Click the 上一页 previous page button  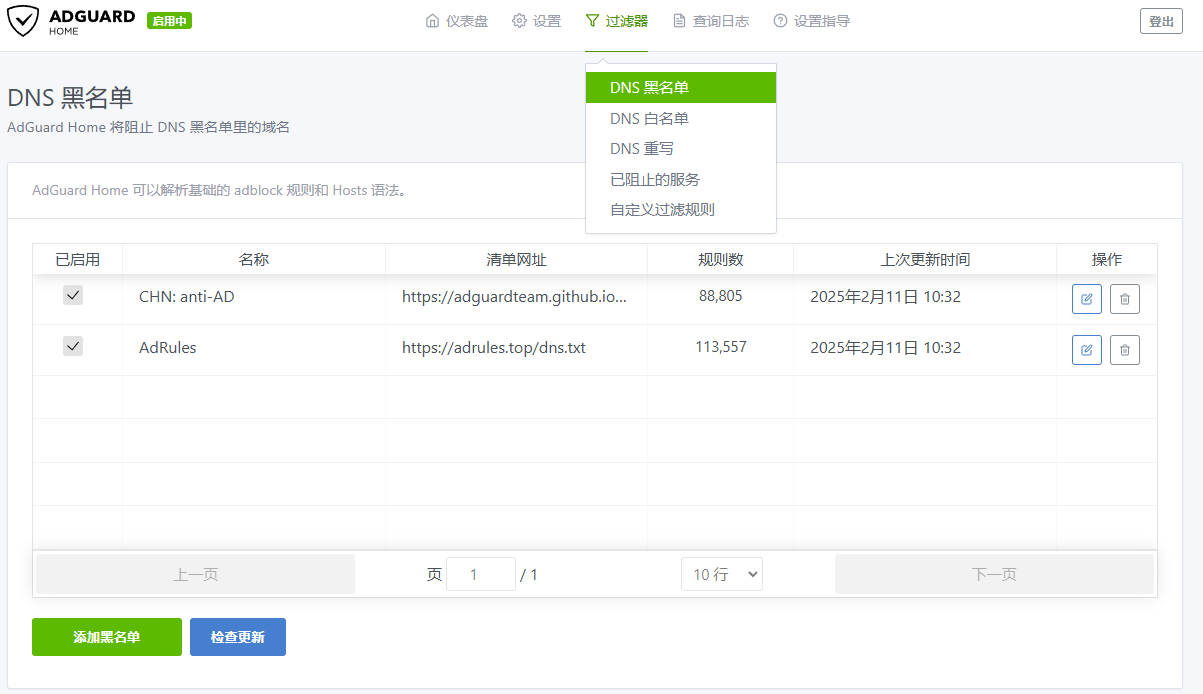coord(196,574)
